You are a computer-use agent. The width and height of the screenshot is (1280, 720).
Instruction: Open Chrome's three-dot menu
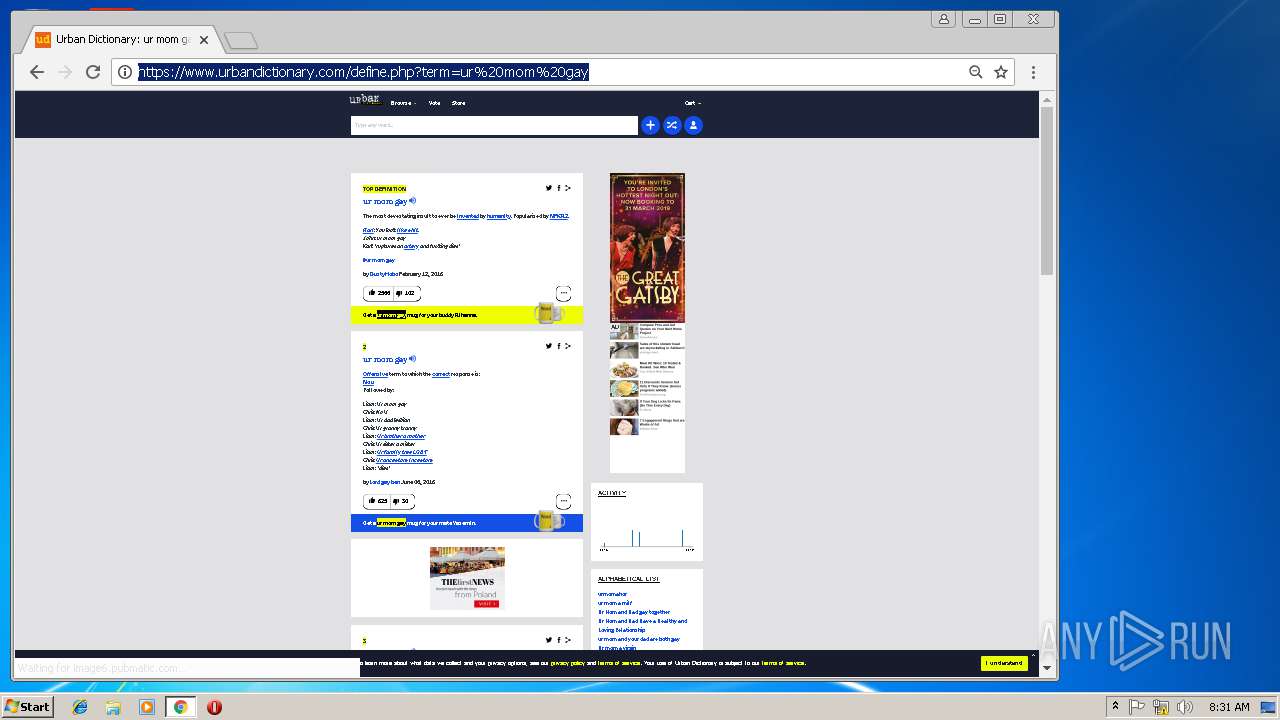[1033, 72]
